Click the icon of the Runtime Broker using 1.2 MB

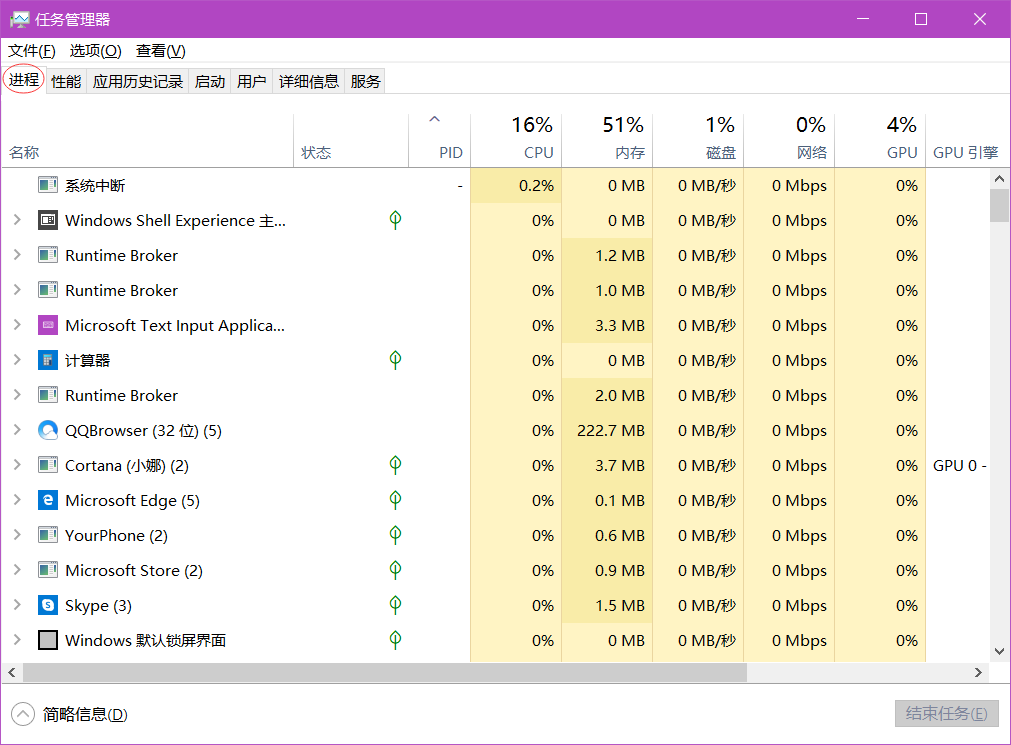[x=48, y=255]
